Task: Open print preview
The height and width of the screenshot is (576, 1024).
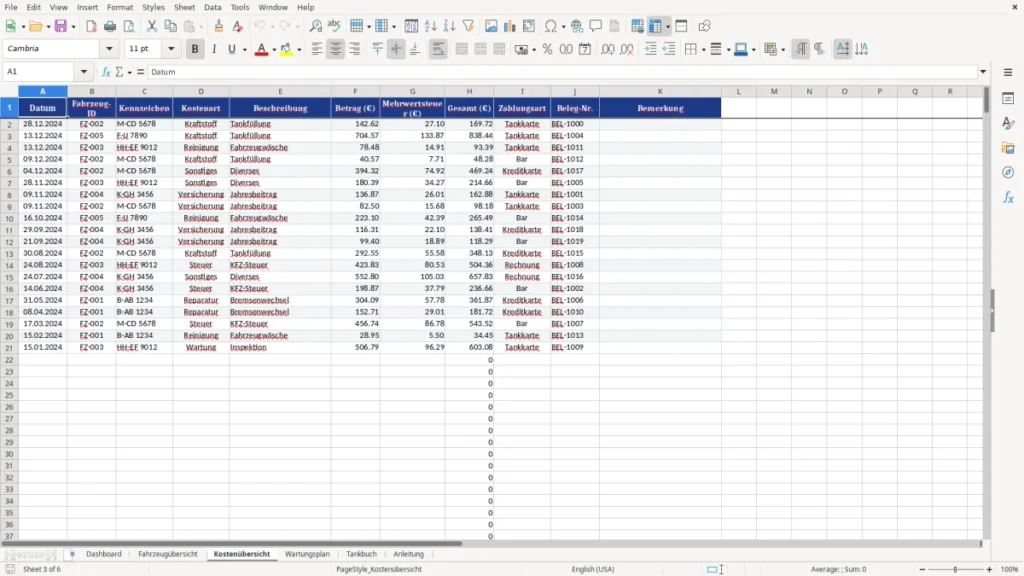Action: [129, 26]
